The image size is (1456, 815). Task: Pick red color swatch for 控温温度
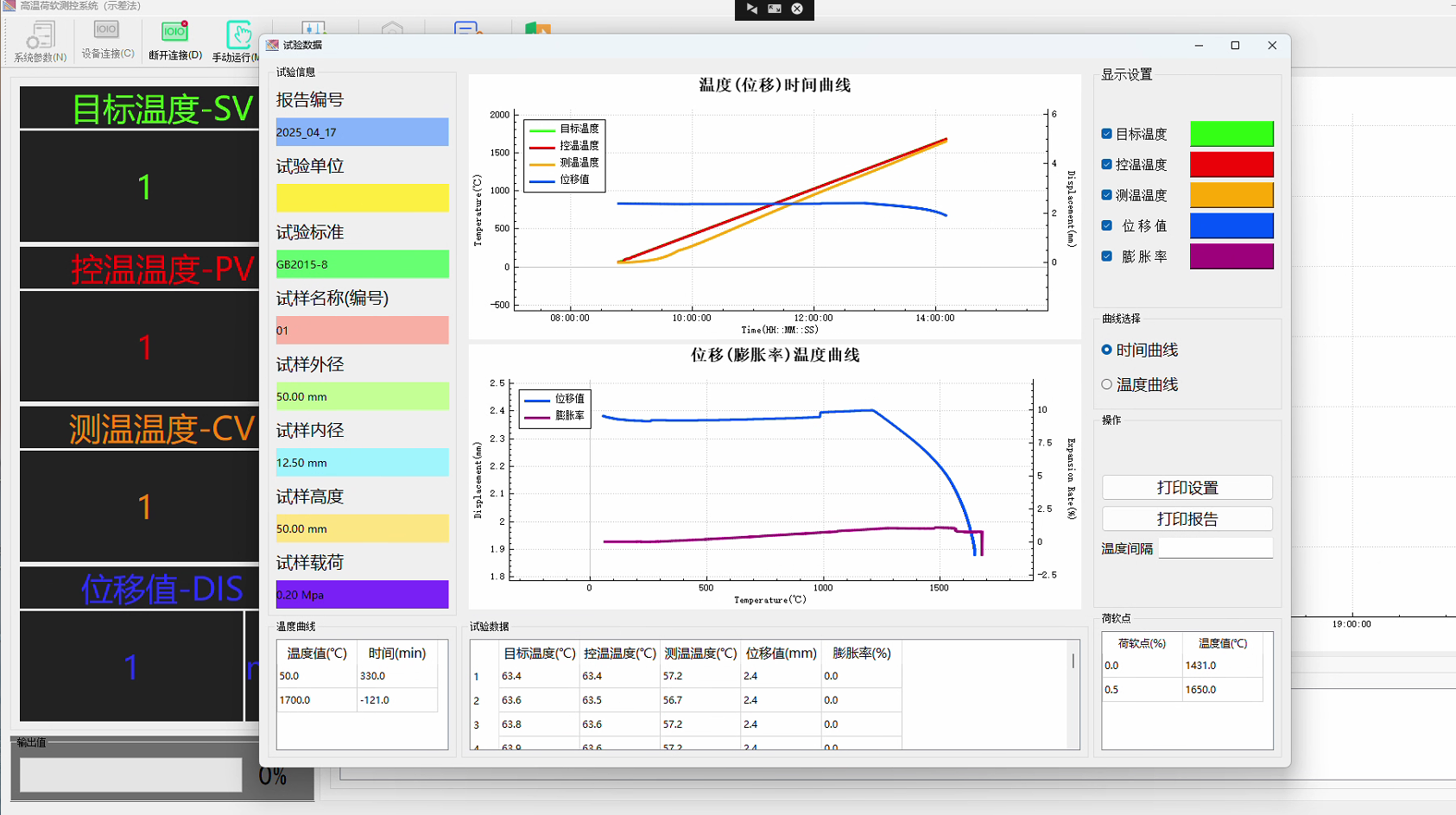(x=1231, y=164)
